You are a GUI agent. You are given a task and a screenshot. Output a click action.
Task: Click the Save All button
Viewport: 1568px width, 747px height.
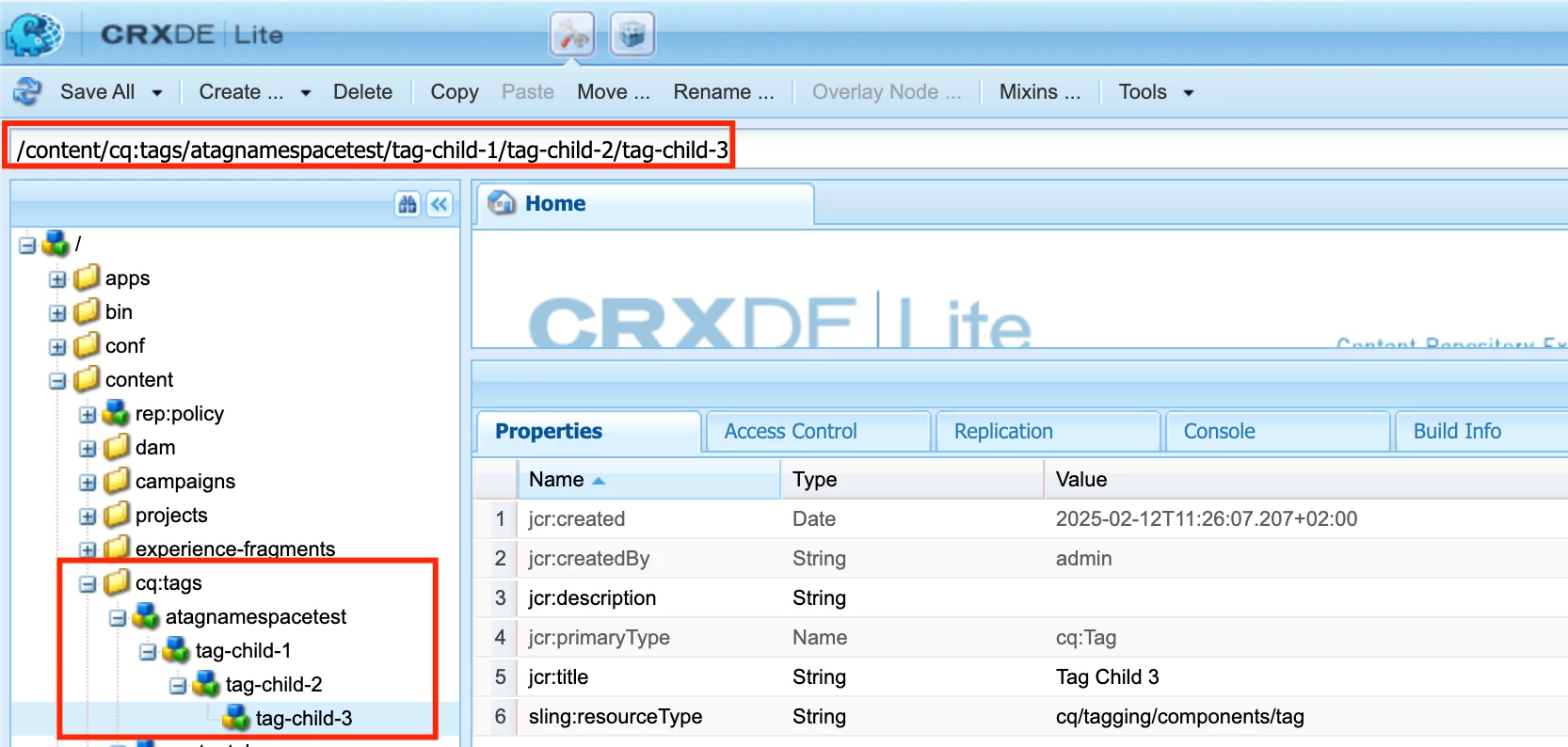click(x=97, y=92)
